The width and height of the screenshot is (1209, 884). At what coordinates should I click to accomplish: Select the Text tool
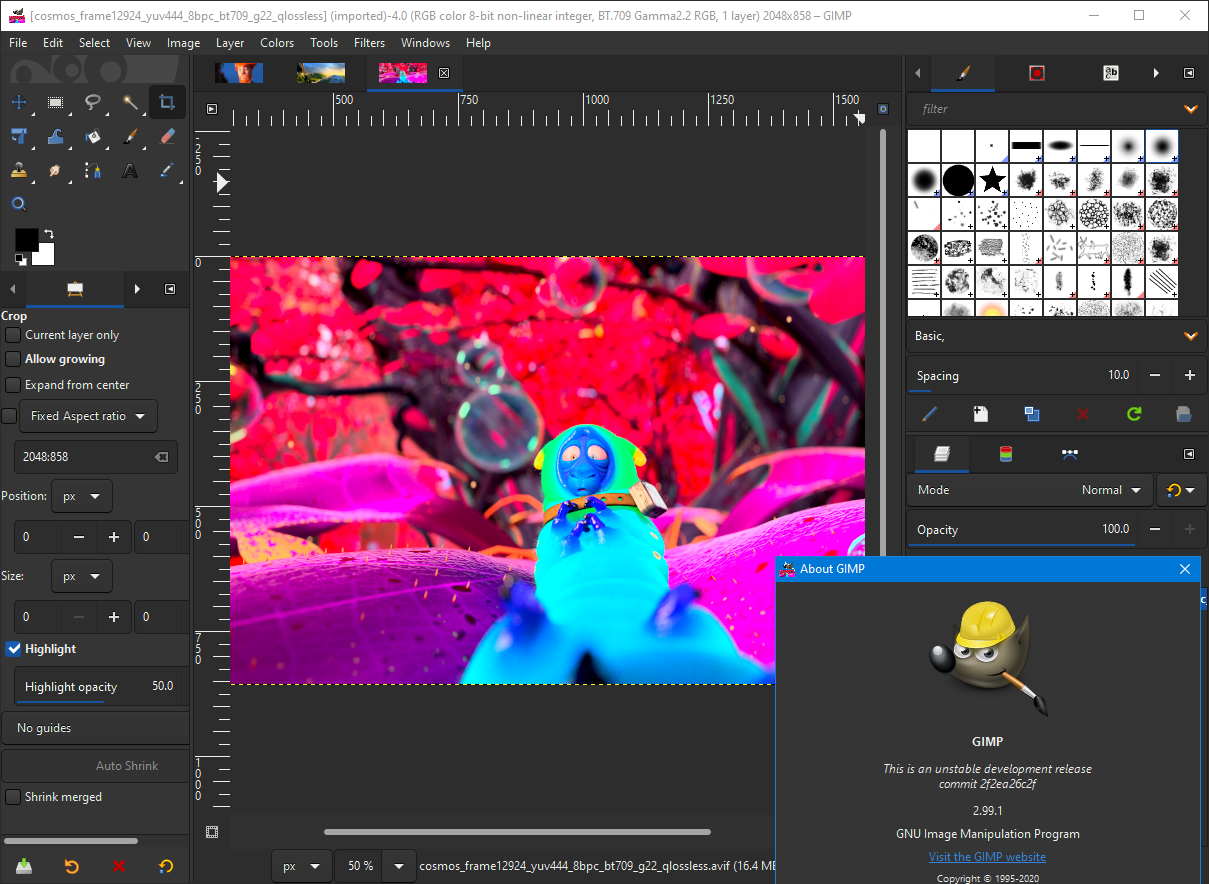point(130,171)
